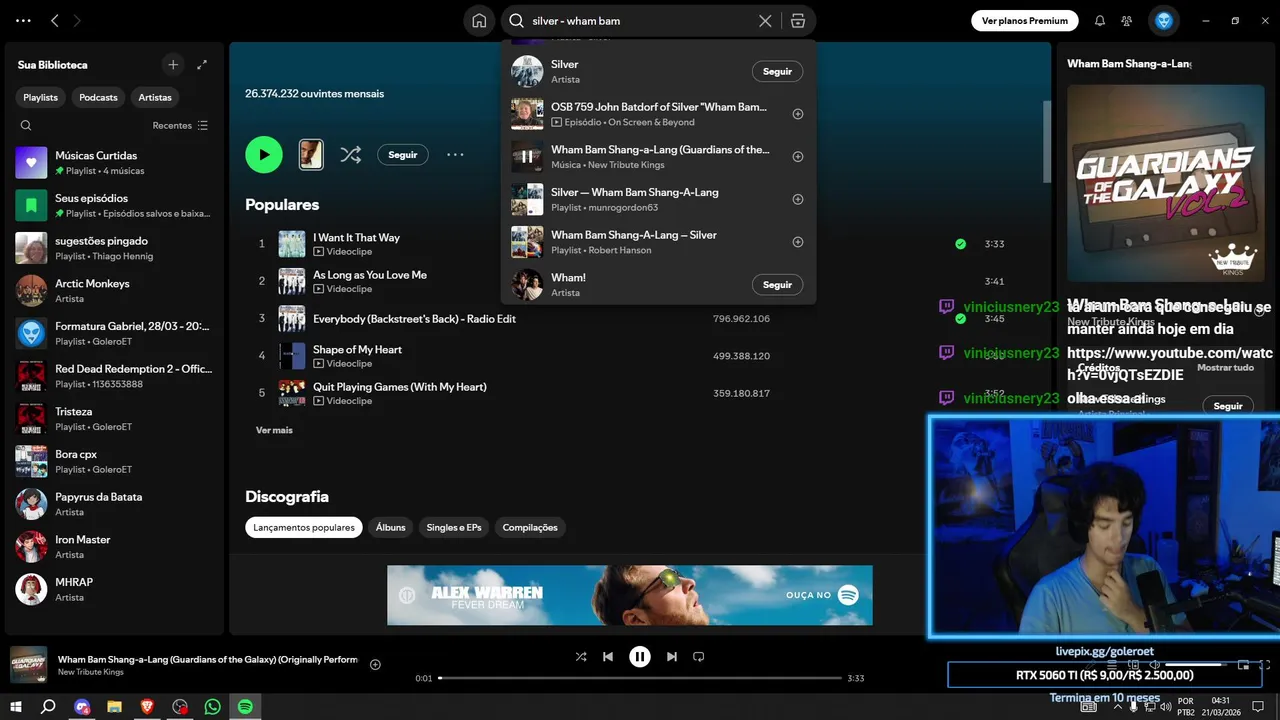Toggle shuffle in the player bar
Image resolution: width=1280 pixels, height=720 pixels.
point(581,657)
